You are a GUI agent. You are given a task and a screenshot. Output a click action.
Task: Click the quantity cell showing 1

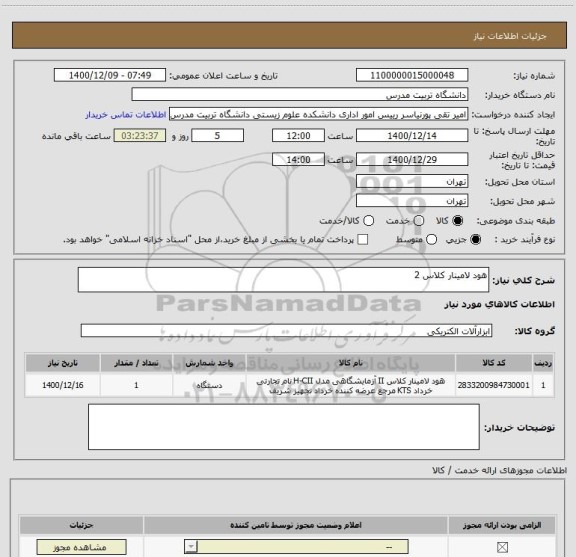tap(136, 385)
